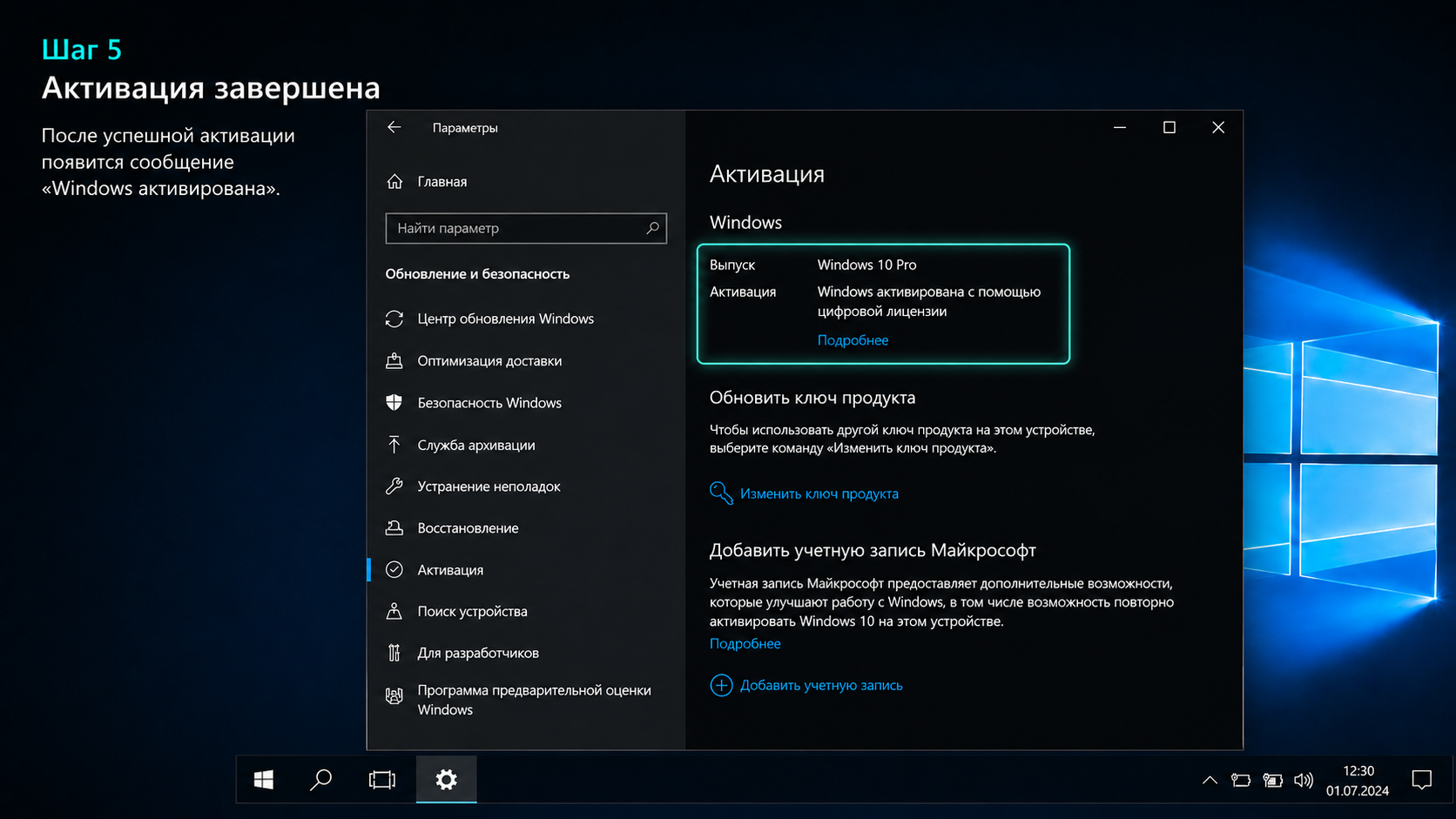Close the Параметры window

coord(1218,127)
